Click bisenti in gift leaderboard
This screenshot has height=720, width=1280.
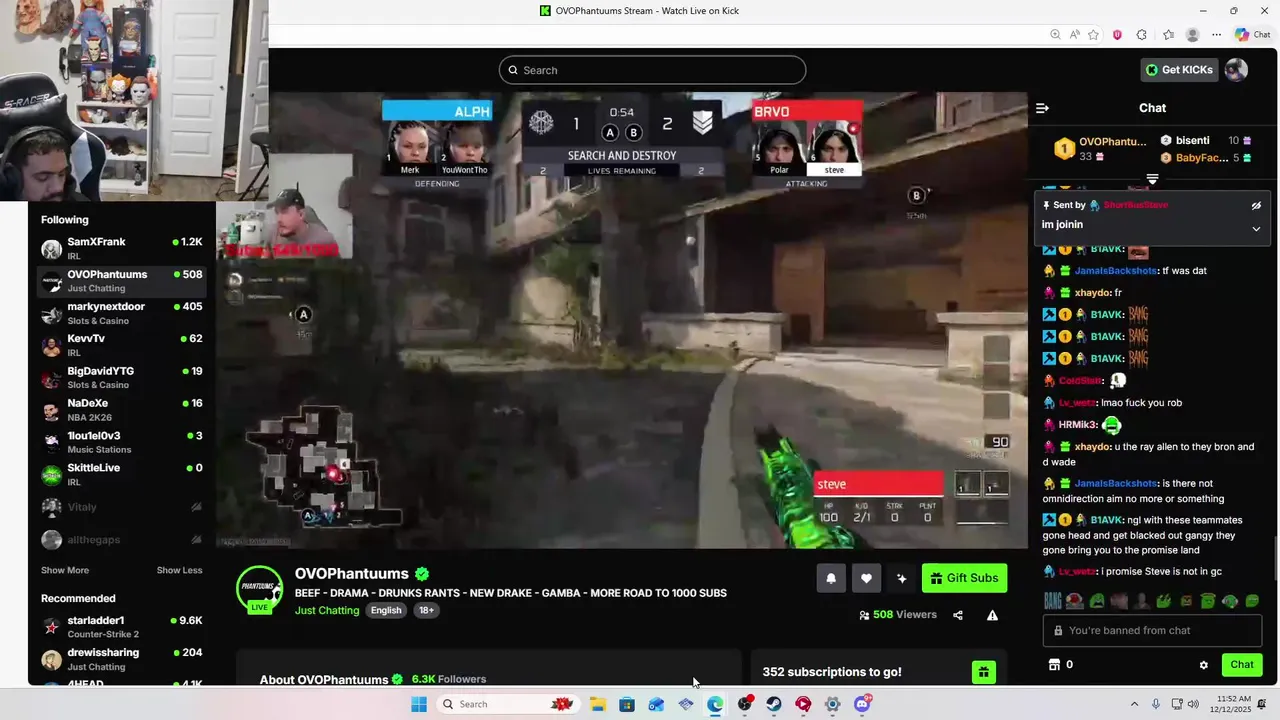[x=1192, y=141]
